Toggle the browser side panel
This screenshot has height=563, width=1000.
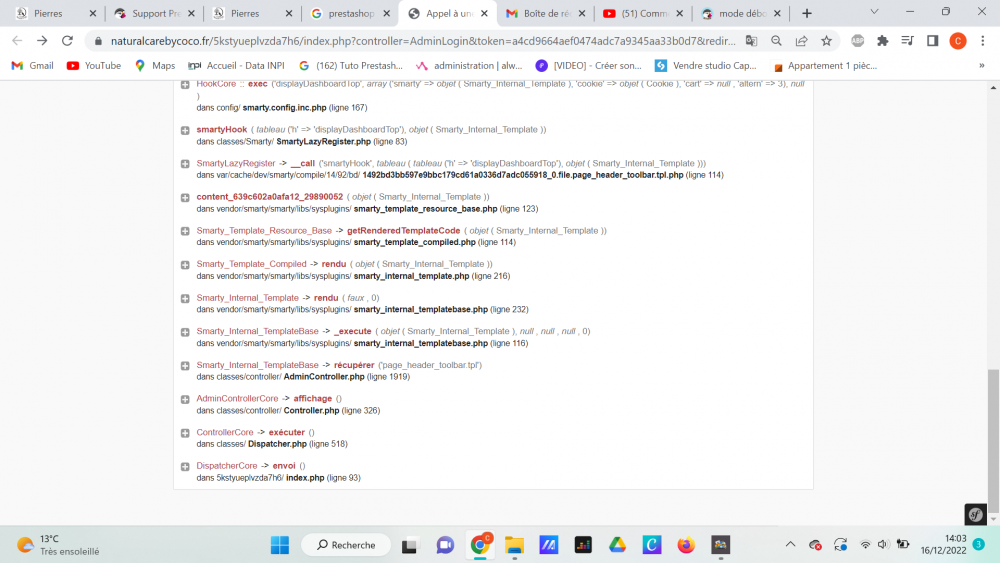(x=932, y=41)
